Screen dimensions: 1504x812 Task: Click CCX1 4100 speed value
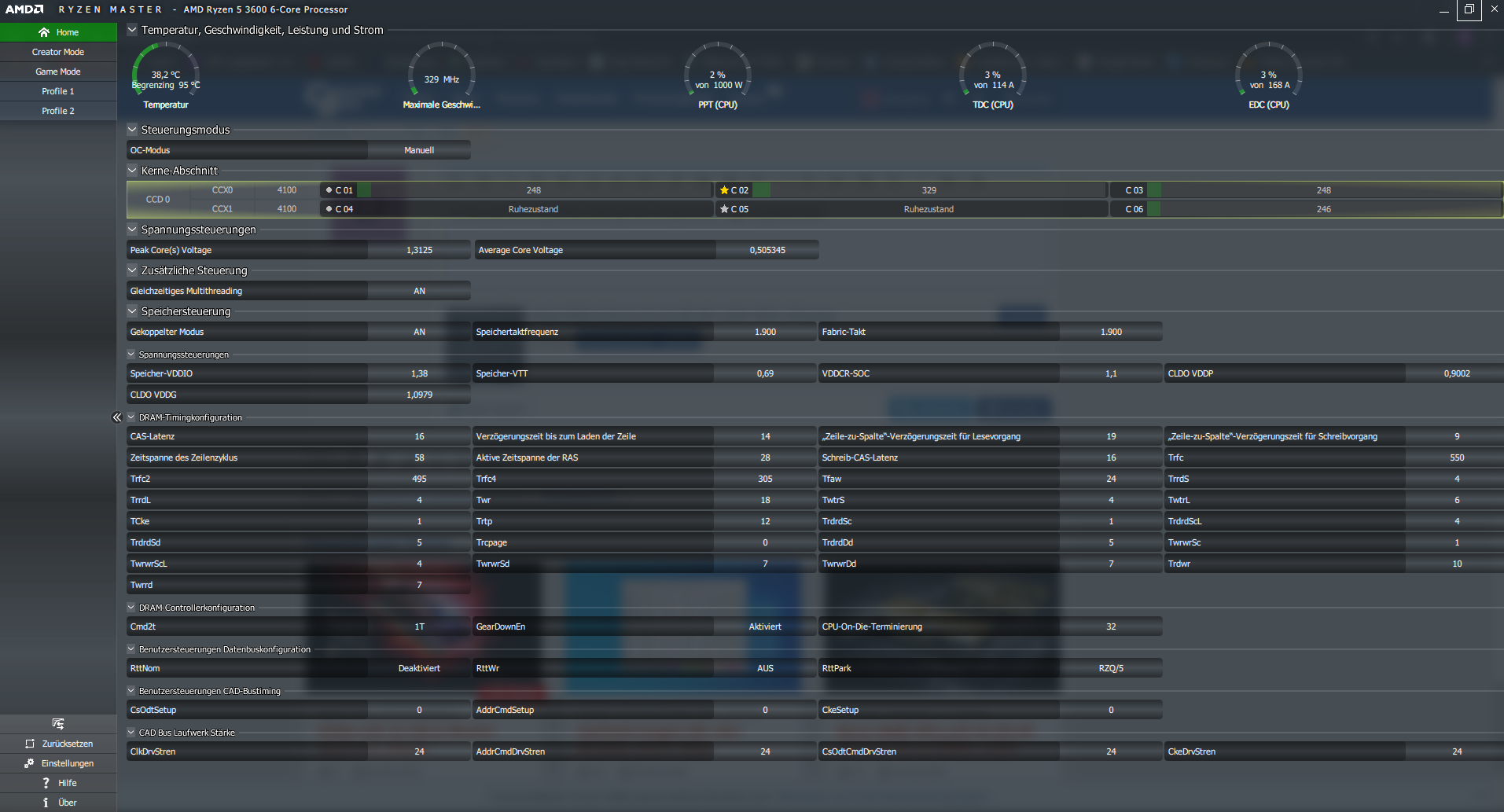(287, 209)
